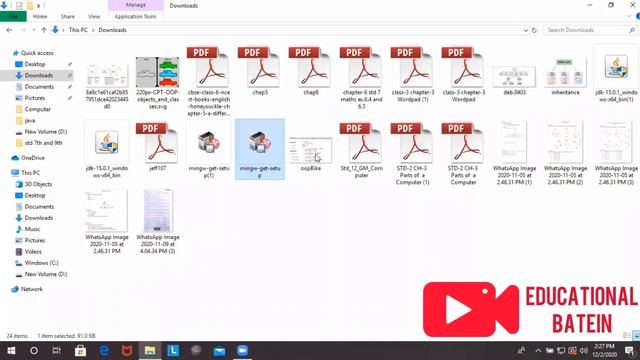Open the chap6 PDF file
Image resolution: width=640 pixels, height=360 pixels.
[x=311, y=71]
